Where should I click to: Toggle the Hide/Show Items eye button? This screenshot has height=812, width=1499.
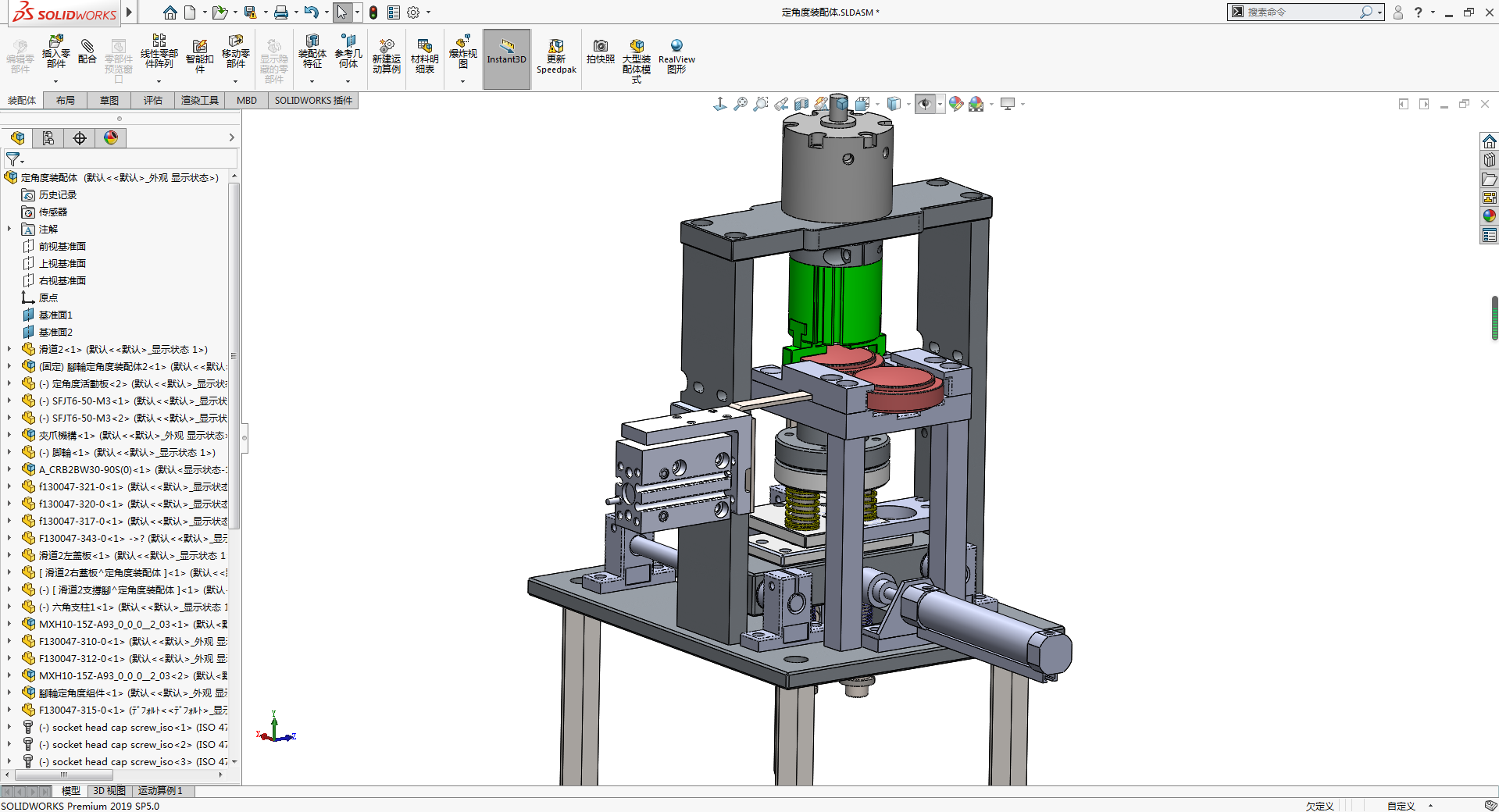pyautogui.click(x=925, y=104)
